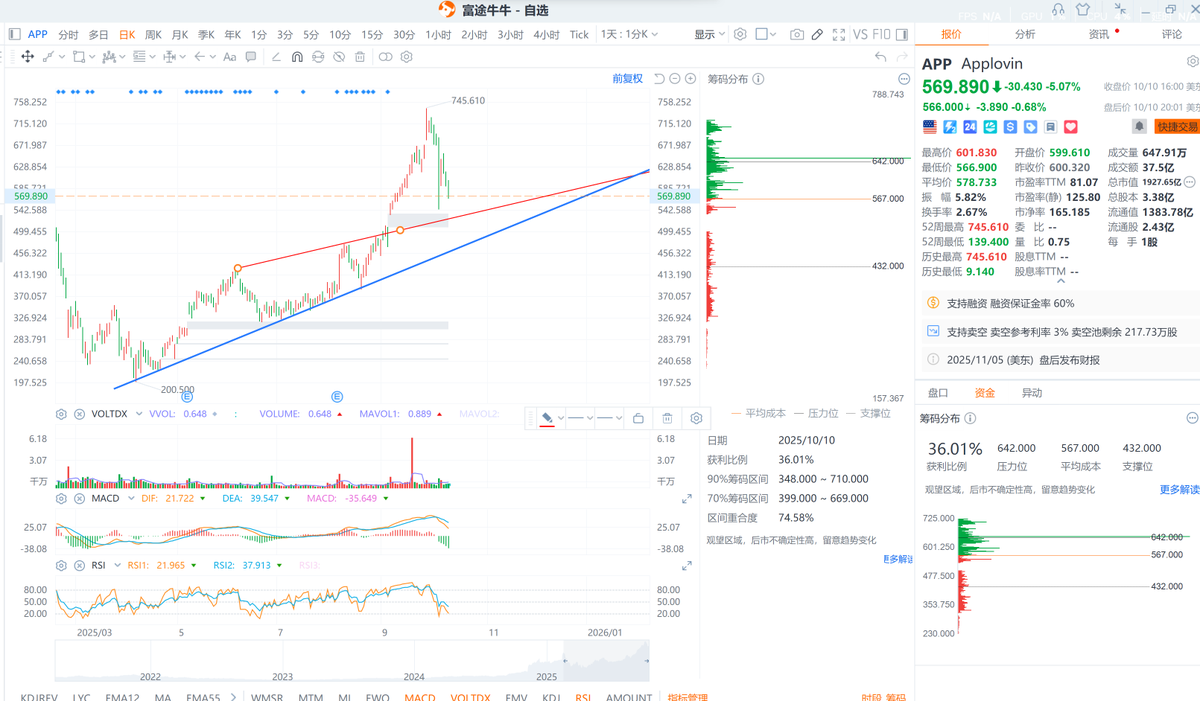Image resolution: width=1200 pixels, height=701 pixels.
Task: Open F10 company information
Action: coord(881,34)
